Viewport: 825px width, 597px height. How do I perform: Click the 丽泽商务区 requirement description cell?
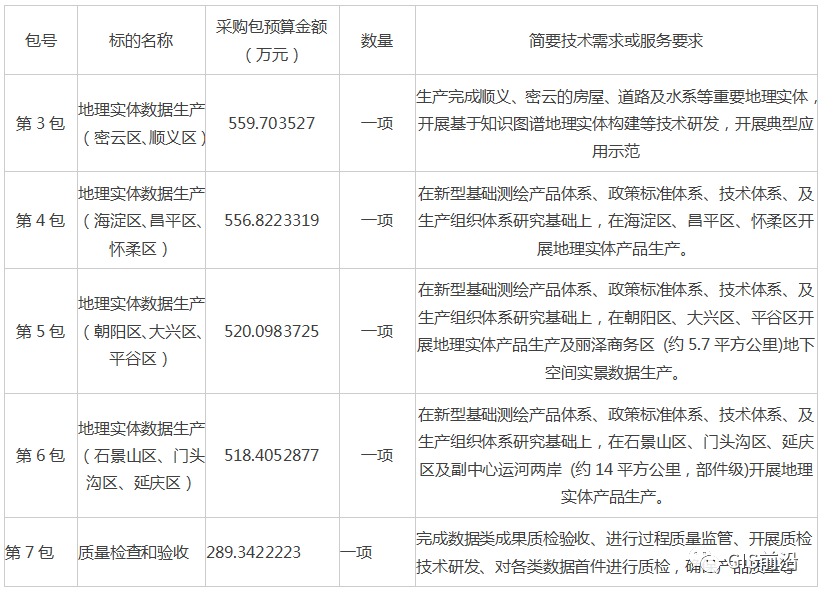(x=616, y=331)
